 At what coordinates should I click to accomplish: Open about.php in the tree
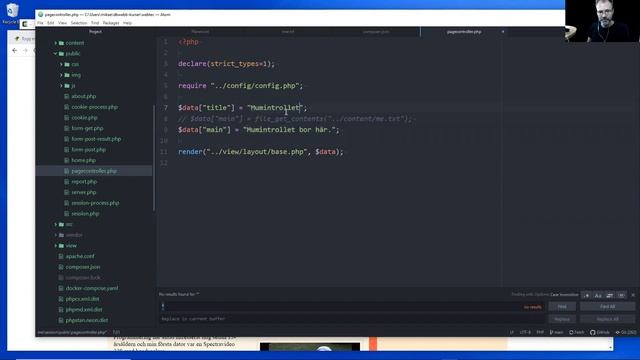click(x=84, y=96)
